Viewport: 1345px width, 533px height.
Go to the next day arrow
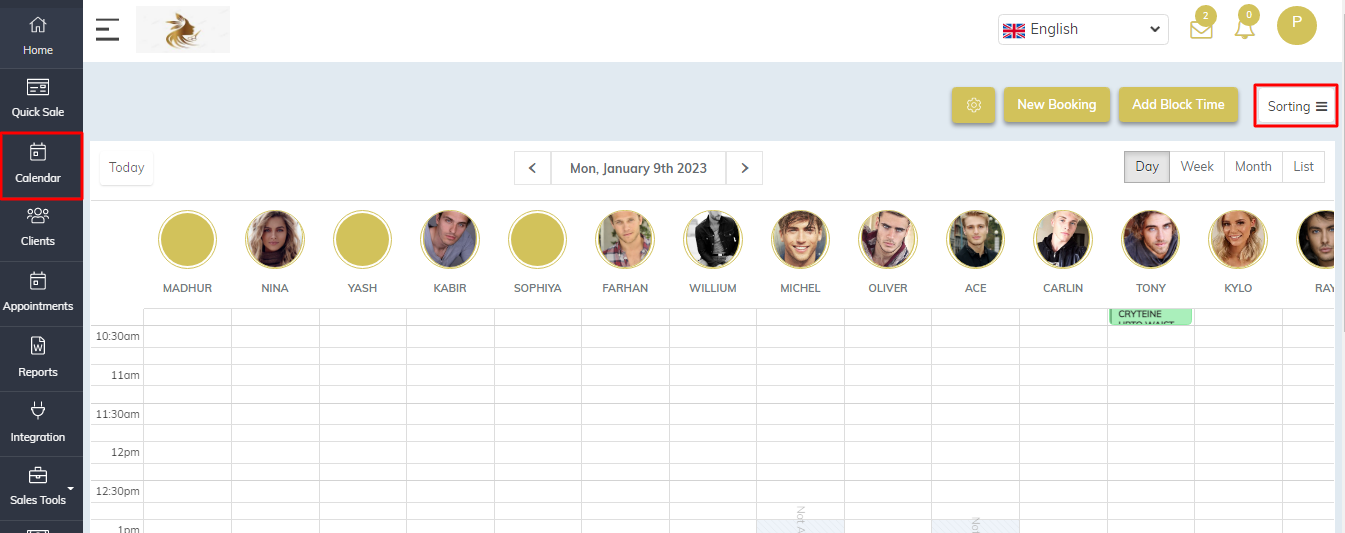[x=744, y=168]
